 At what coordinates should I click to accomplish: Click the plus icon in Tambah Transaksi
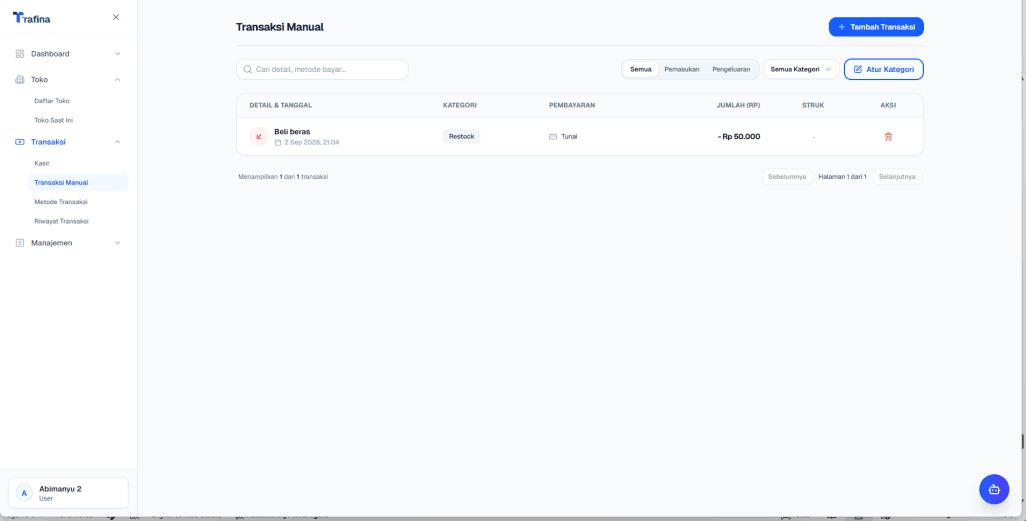tap(842, 27)
